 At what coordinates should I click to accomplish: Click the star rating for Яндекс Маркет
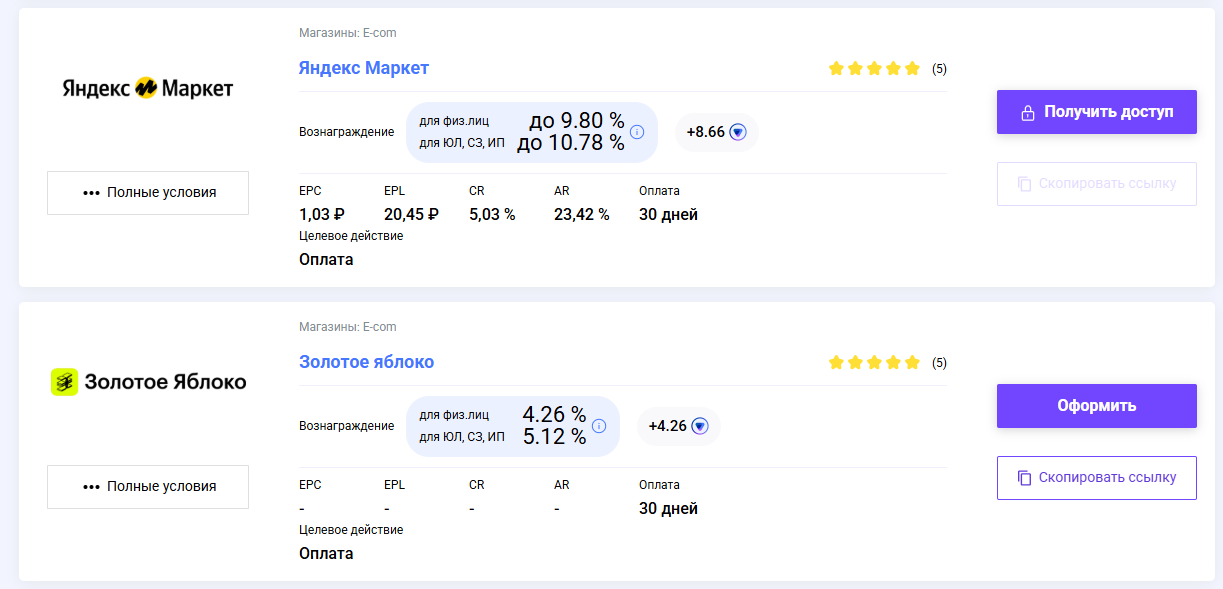[874, 69]
